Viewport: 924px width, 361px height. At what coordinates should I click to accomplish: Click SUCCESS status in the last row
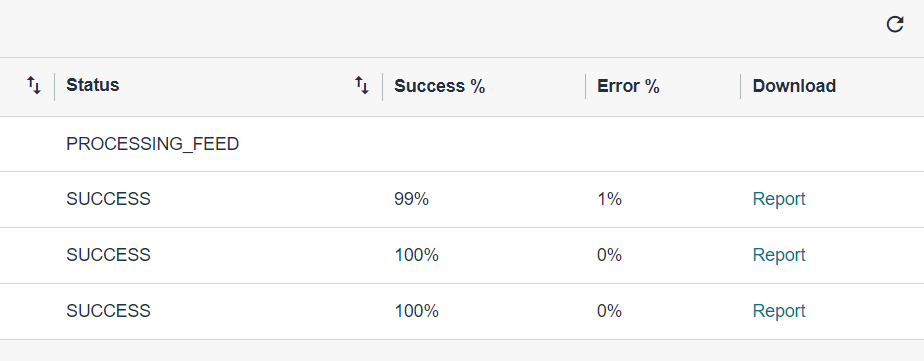point(108,311)
